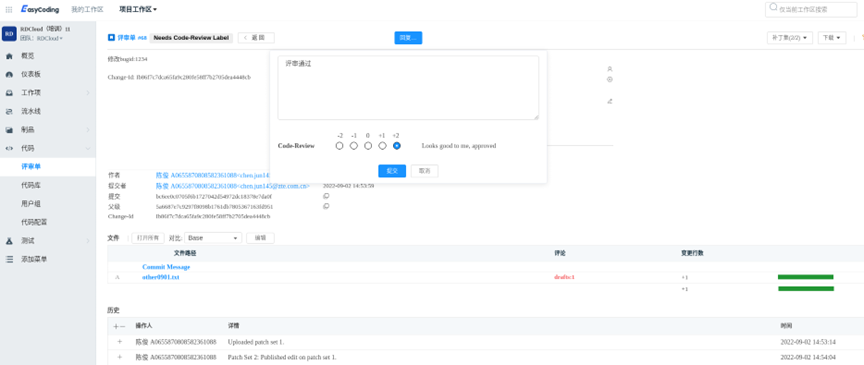Open the 对比 Base combo box
This screenshot has width=864, height=365.
click(213, 238)
